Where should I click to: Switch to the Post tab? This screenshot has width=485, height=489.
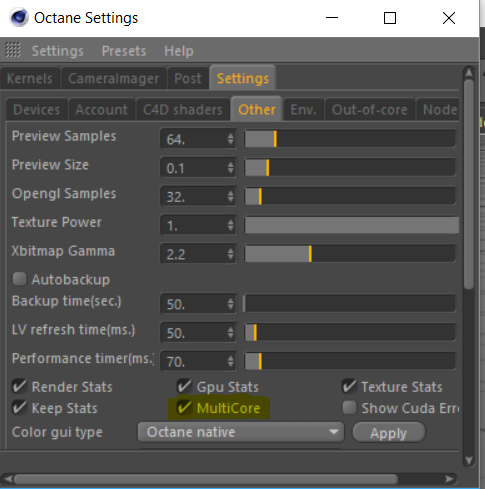pyautogui.click(x=188, y=78)
